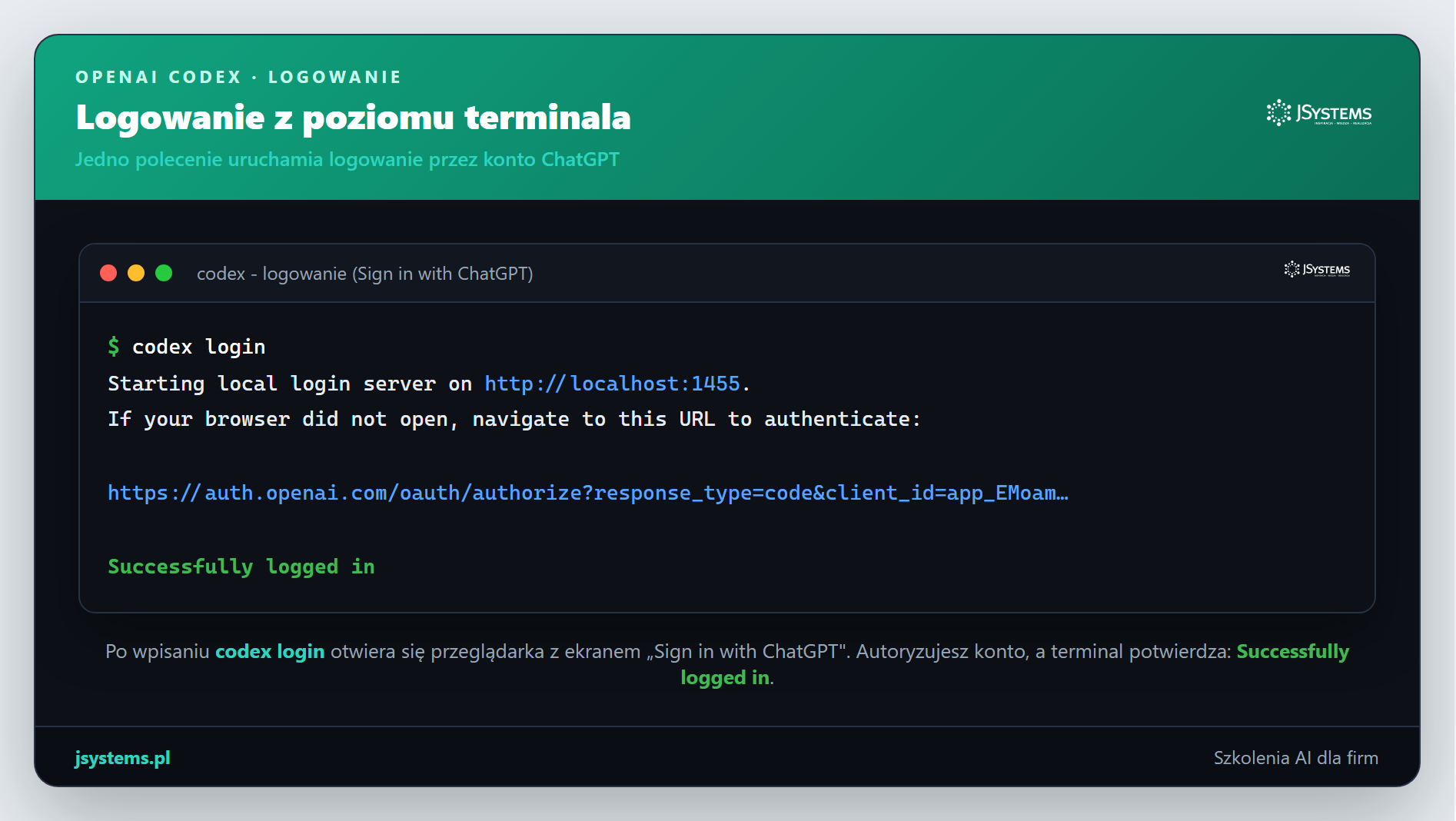Click the 'codex login' command in terminal
This screenshot has width=1456, height=821.
(198, 347)
